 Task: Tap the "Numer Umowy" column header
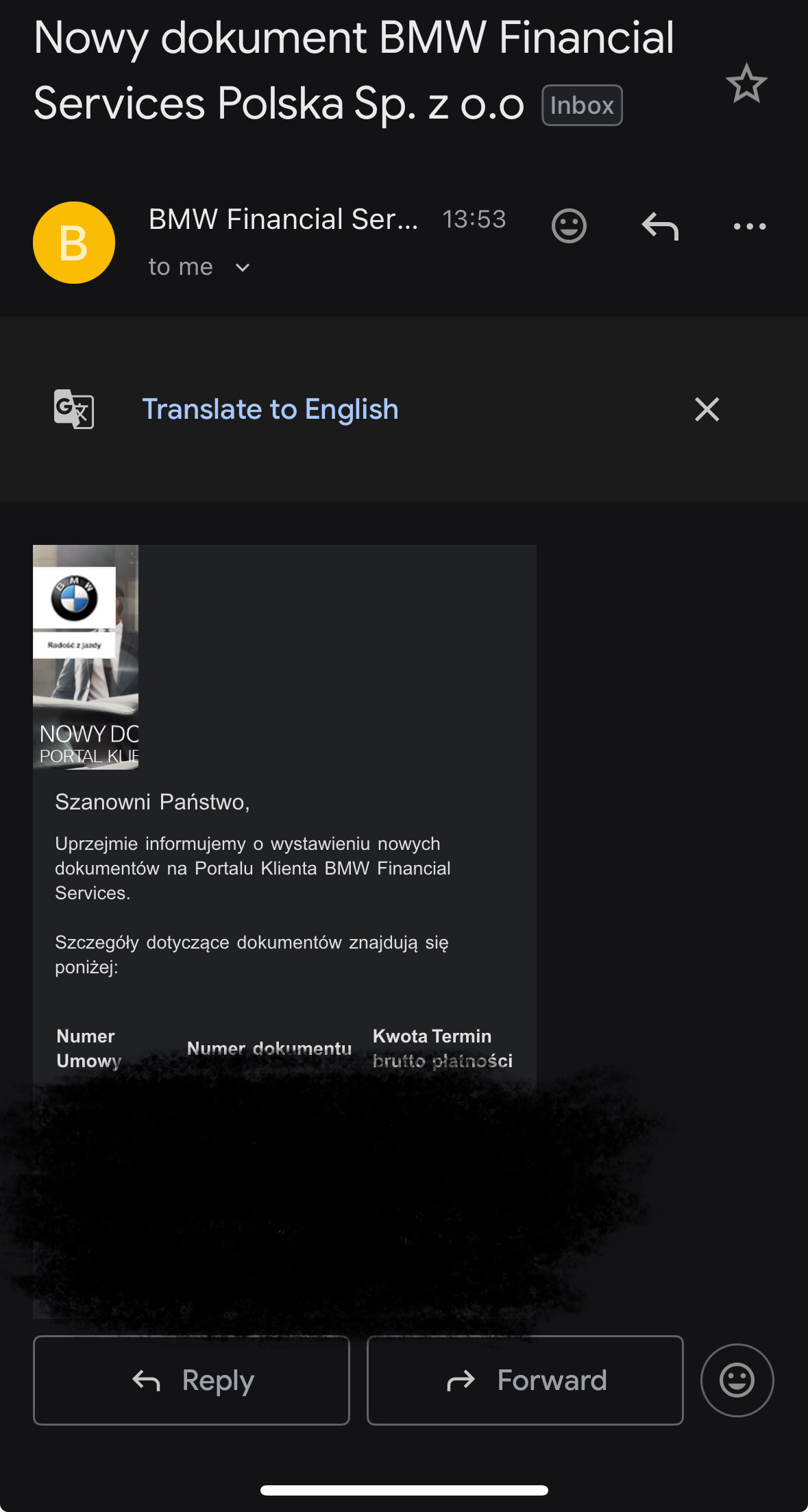[88, 1048]
